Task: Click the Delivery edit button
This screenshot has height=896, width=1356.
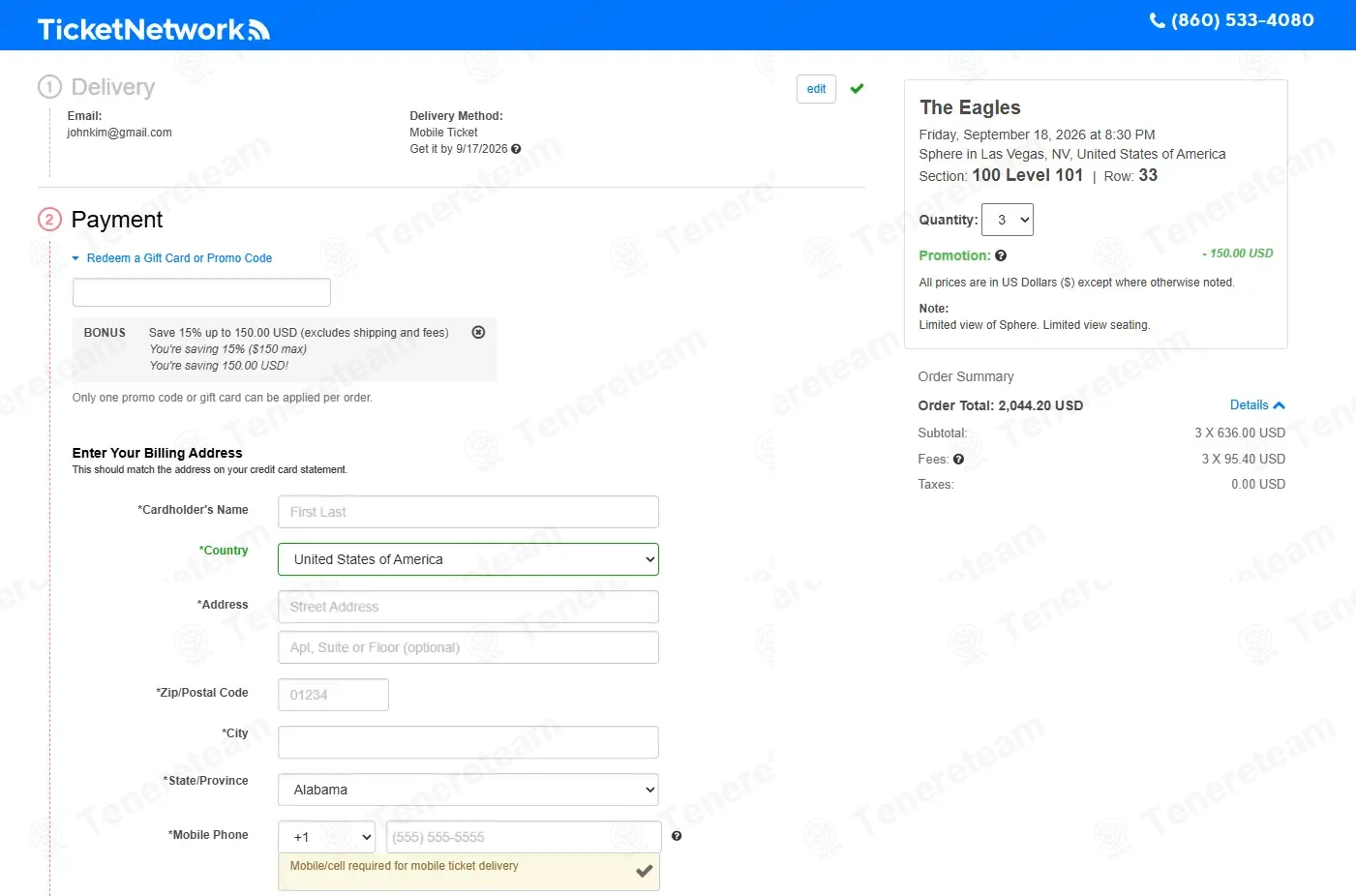Action: [816, 89]
